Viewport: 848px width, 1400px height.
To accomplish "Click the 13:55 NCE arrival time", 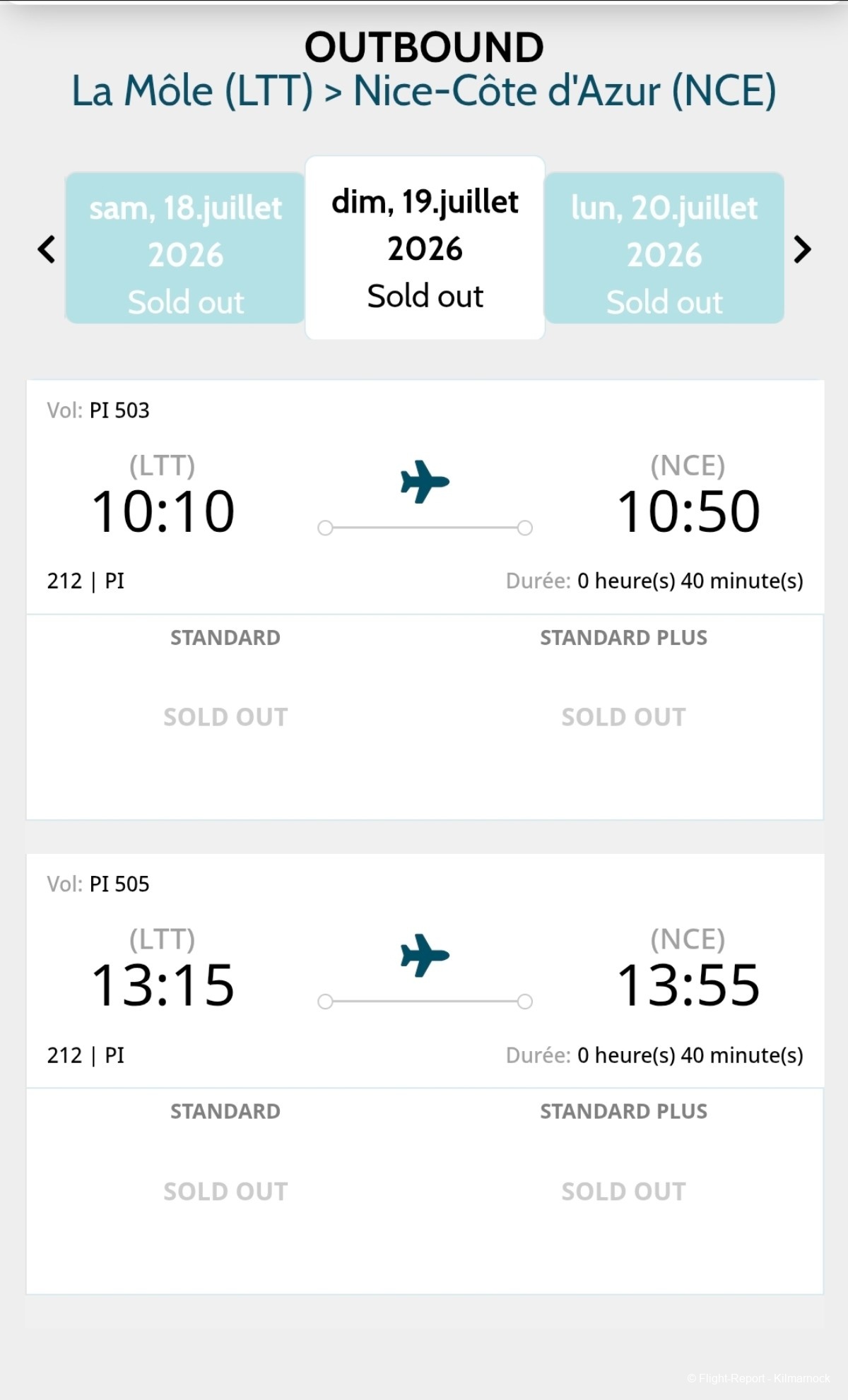I will [688, 985].
